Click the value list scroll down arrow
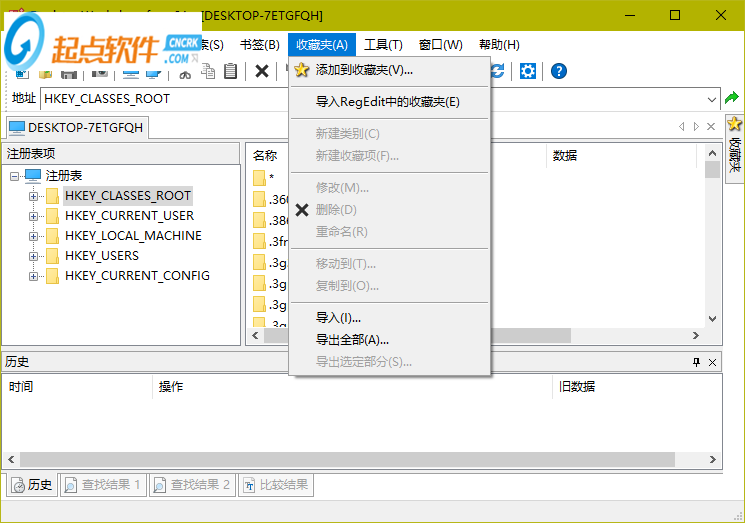 pyautogui.click(x=712, y=319)
